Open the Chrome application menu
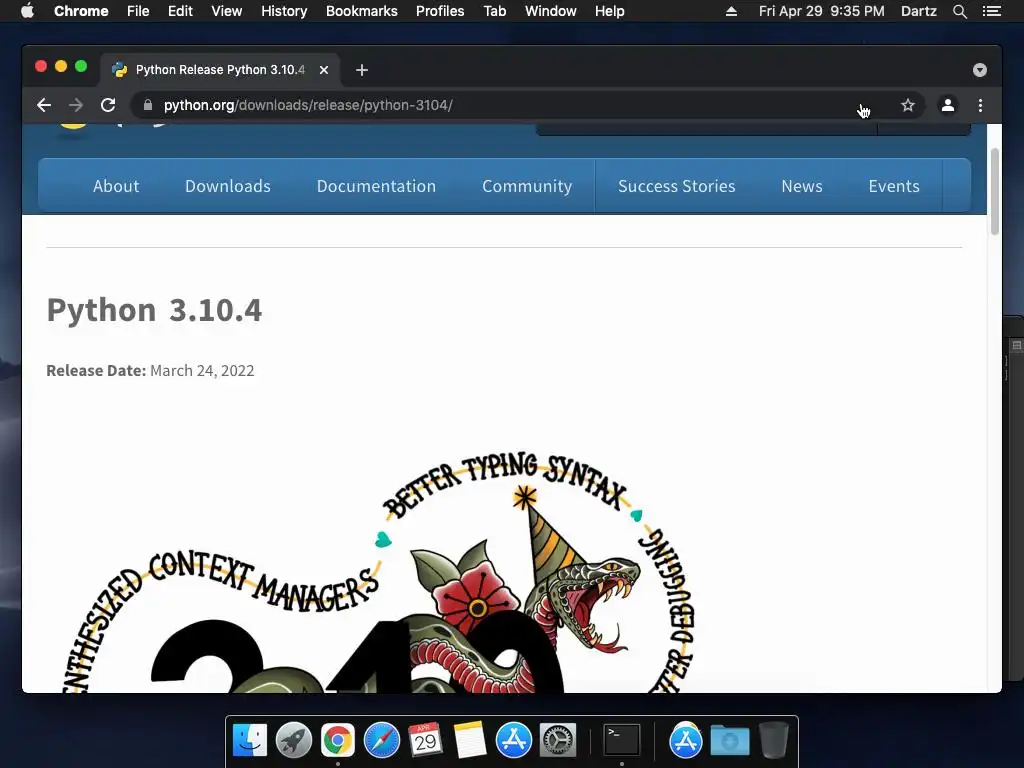This screenshot has width=1024, height=768. (81, 11)
